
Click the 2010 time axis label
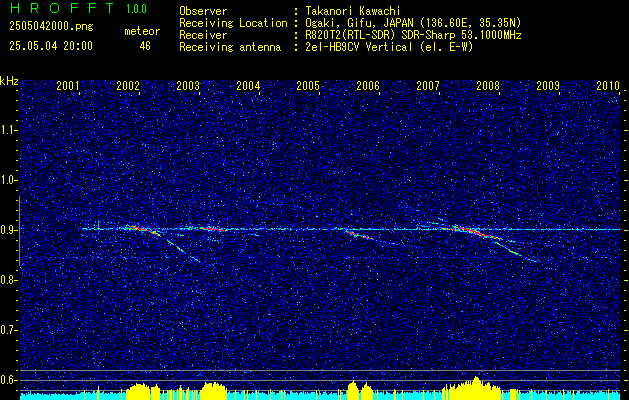(608, 85)
